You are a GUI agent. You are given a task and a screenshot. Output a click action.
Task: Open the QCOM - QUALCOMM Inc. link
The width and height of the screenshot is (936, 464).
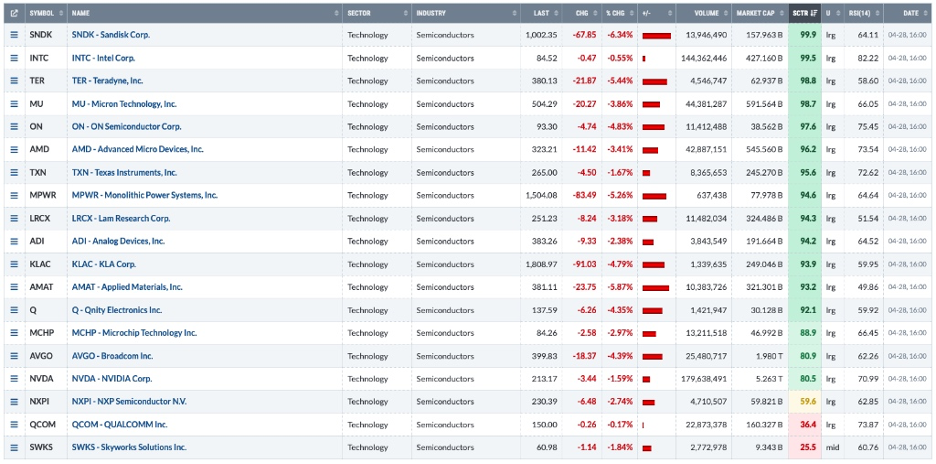coord(119,425)
